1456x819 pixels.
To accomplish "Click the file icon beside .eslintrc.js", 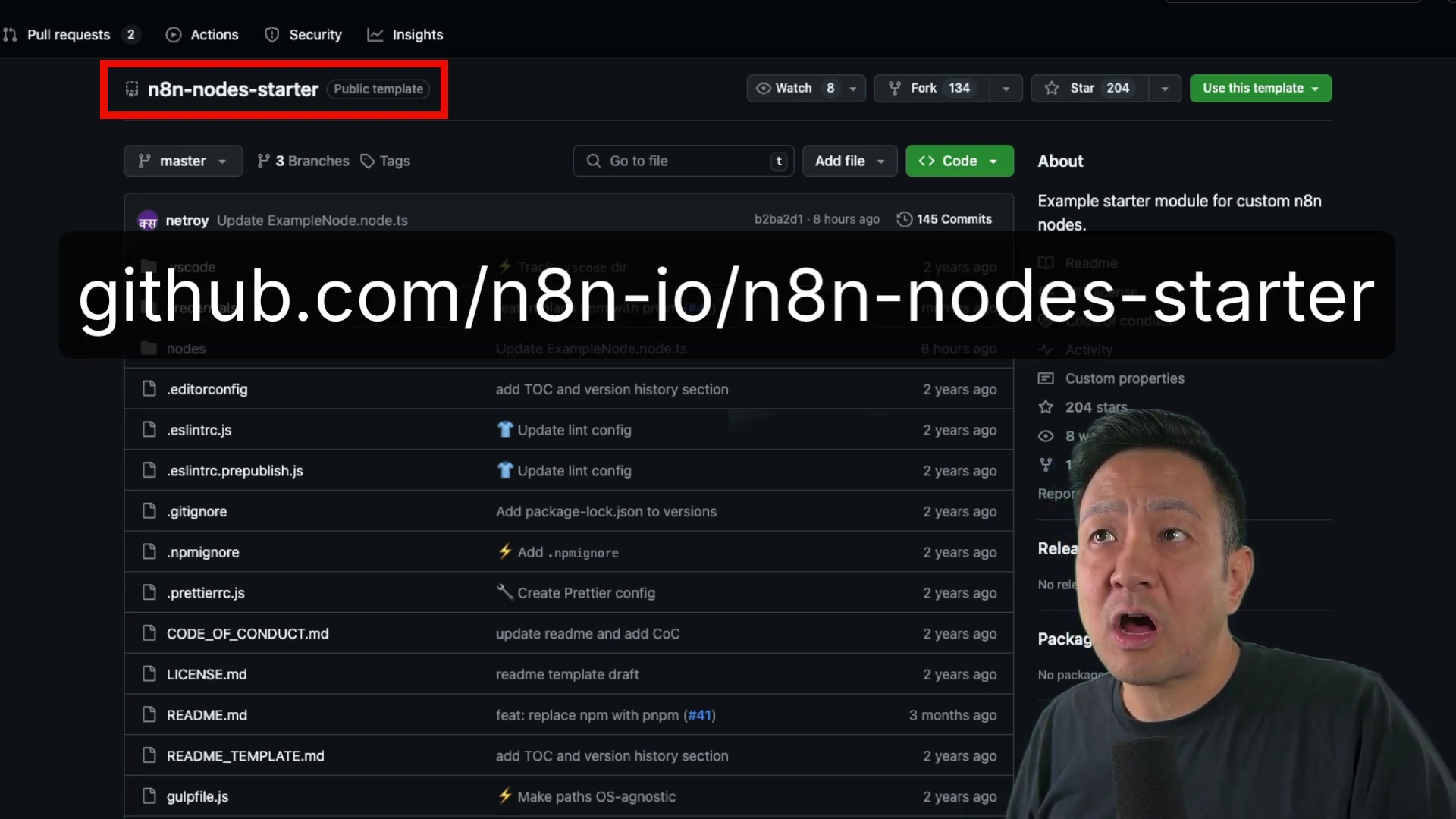I will (149, 430).
